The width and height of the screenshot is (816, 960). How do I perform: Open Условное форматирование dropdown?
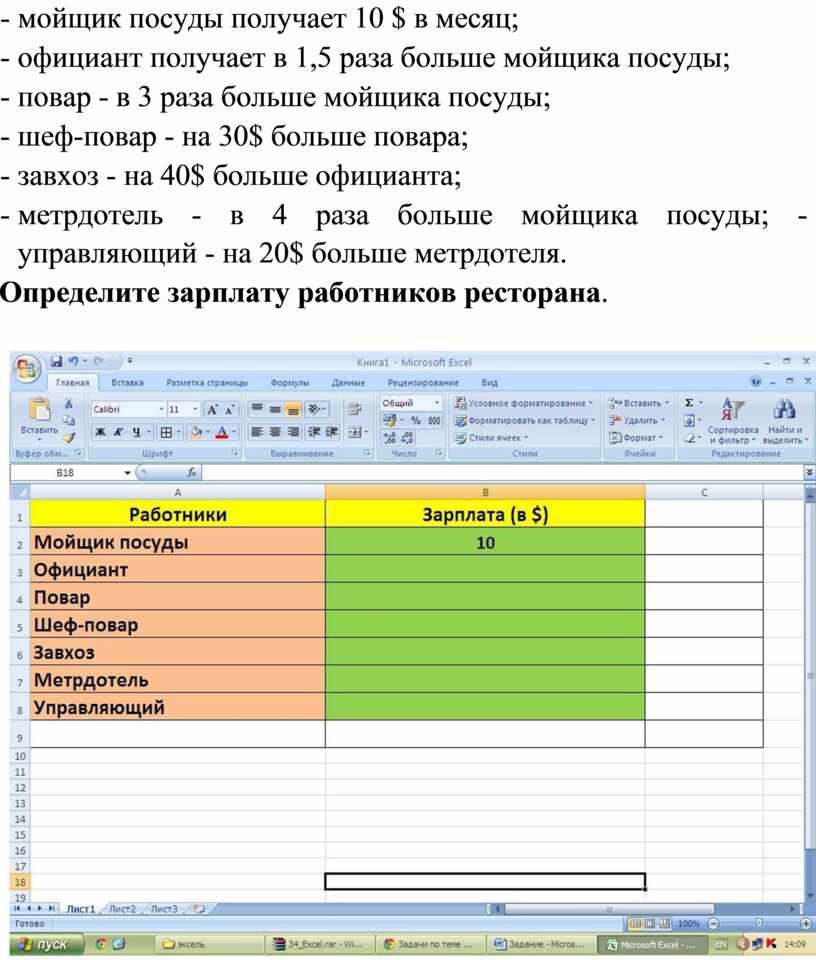[x=523, y=403]
